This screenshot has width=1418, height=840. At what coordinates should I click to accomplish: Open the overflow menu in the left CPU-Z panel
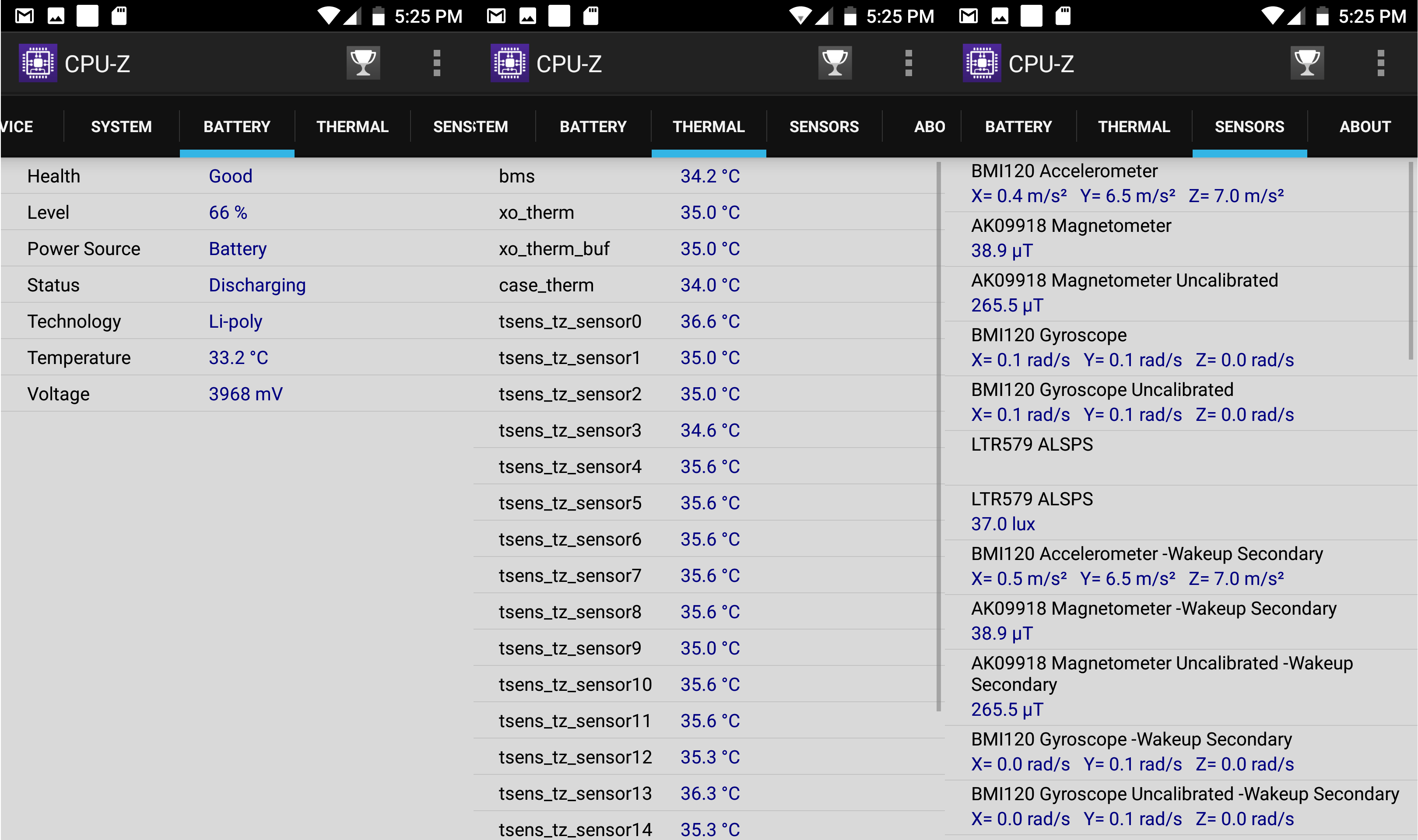[436, 63]
